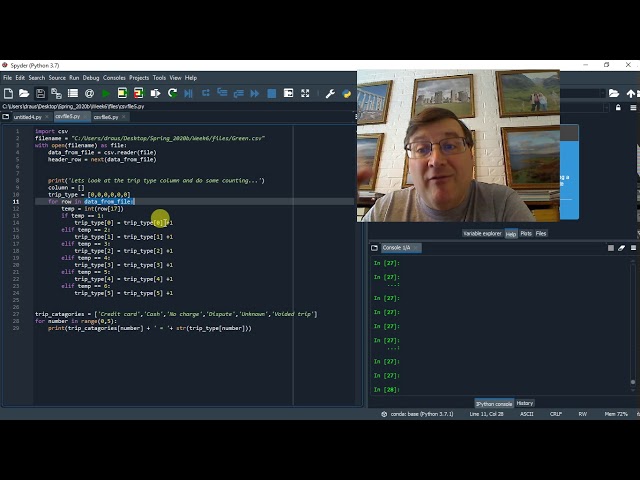
Task: Run selection or current line
Action: click(155, 93)
